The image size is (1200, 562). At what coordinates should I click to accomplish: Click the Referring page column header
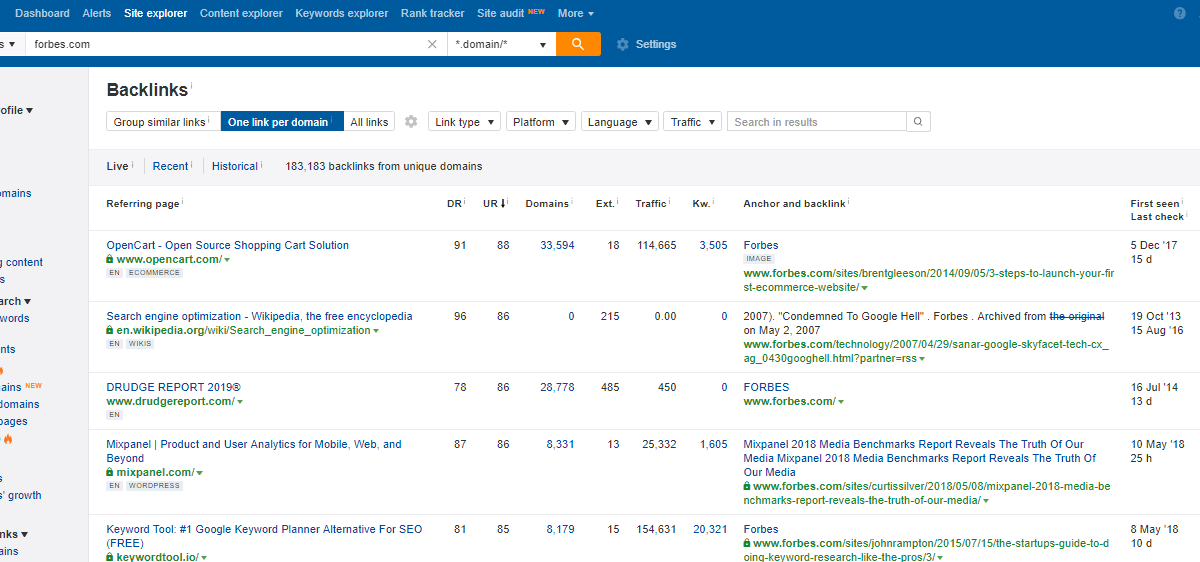click(143, 203)
